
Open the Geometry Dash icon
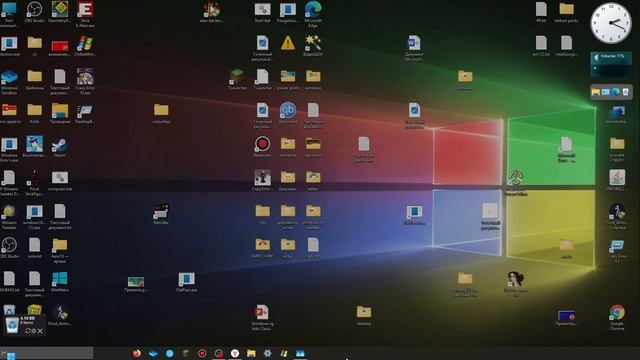coord(60,10)
